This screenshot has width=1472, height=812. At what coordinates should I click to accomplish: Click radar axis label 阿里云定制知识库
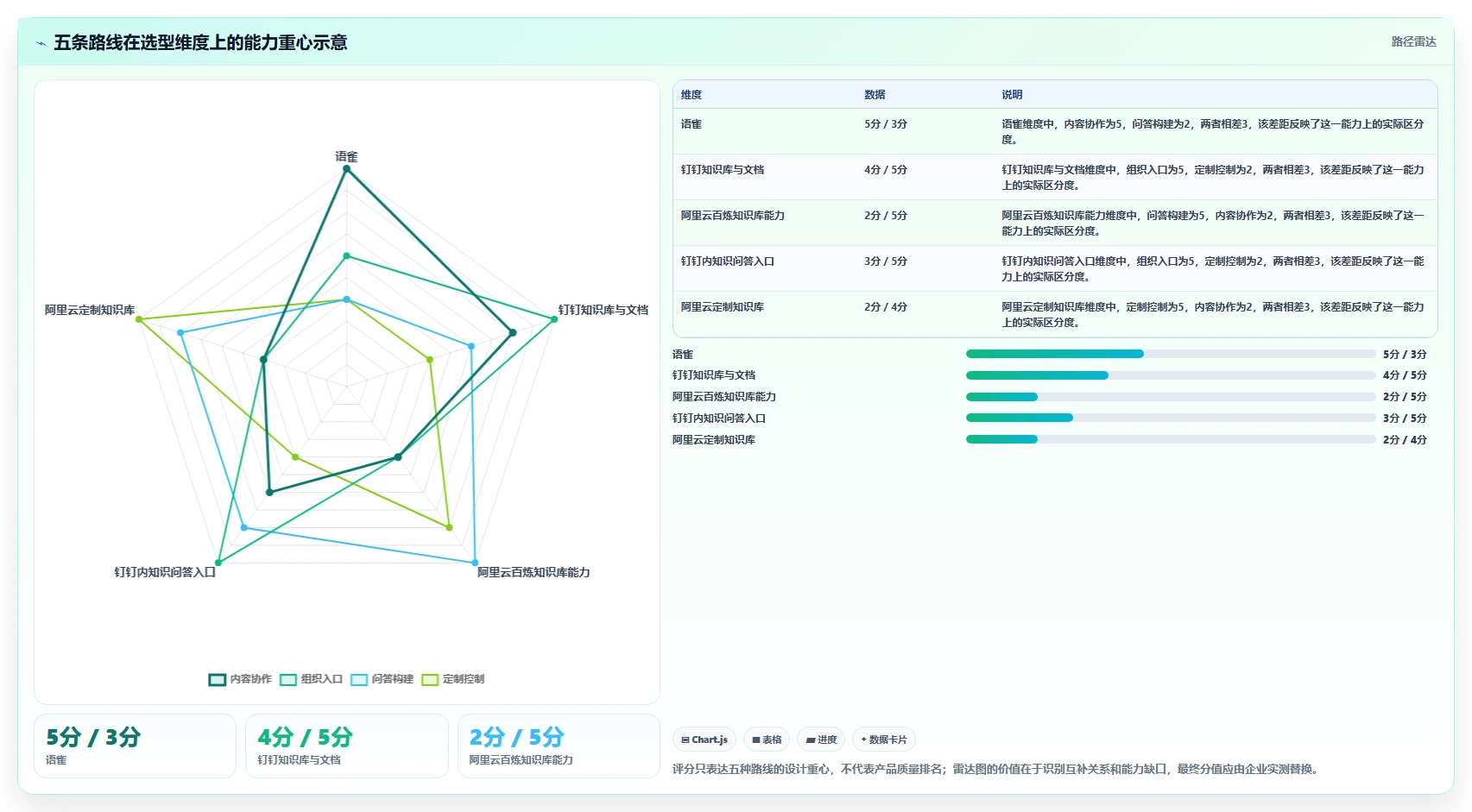pos(90,310)
